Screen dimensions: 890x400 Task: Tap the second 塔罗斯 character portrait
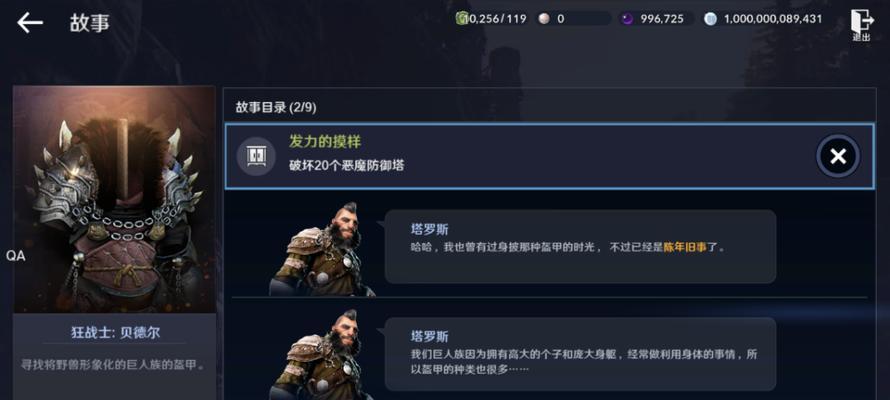click(x=322, y=355)
